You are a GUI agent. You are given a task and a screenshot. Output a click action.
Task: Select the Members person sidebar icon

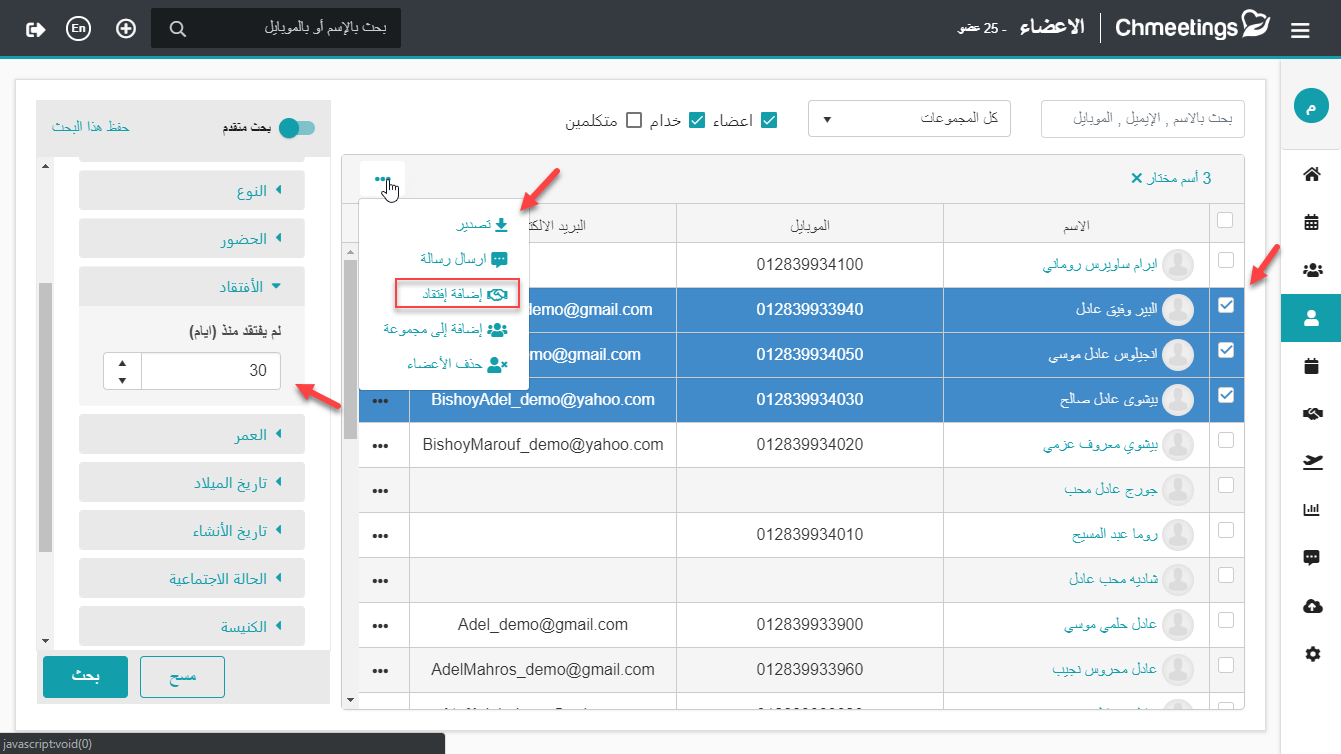pyautogui.click(x=1312, y=318)
